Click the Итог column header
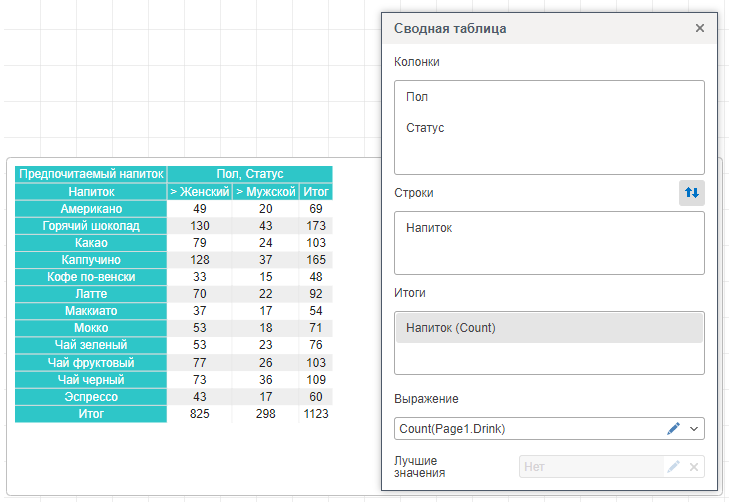Screen dimensions: 729x502 coord(315,191)
